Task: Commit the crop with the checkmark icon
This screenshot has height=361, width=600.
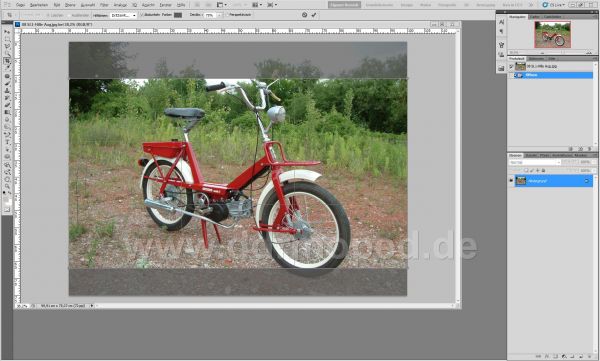Action: pos(314,15)
